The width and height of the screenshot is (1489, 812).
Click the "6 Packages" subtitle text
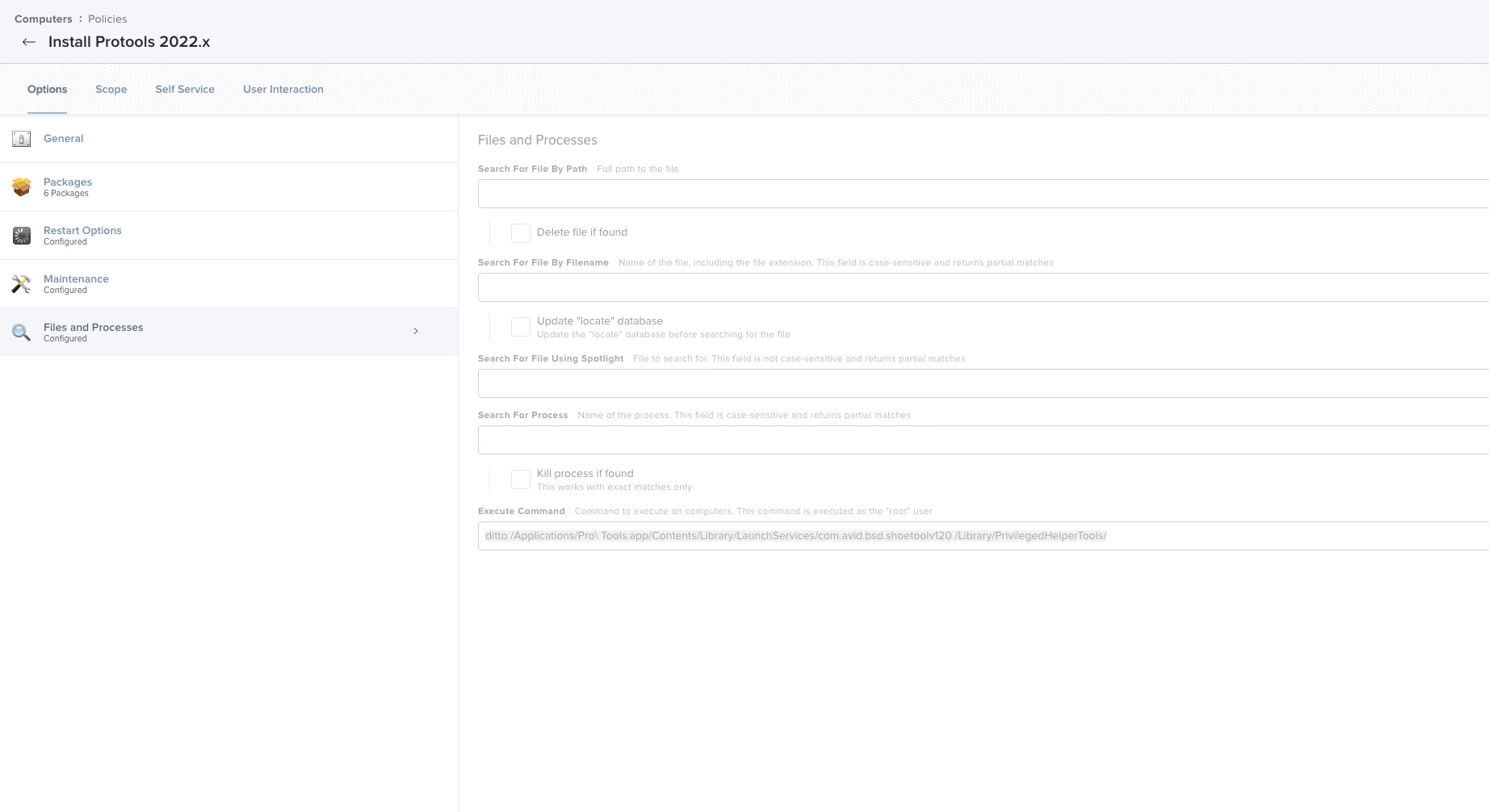pyautogui.click(x=66, y=193)
